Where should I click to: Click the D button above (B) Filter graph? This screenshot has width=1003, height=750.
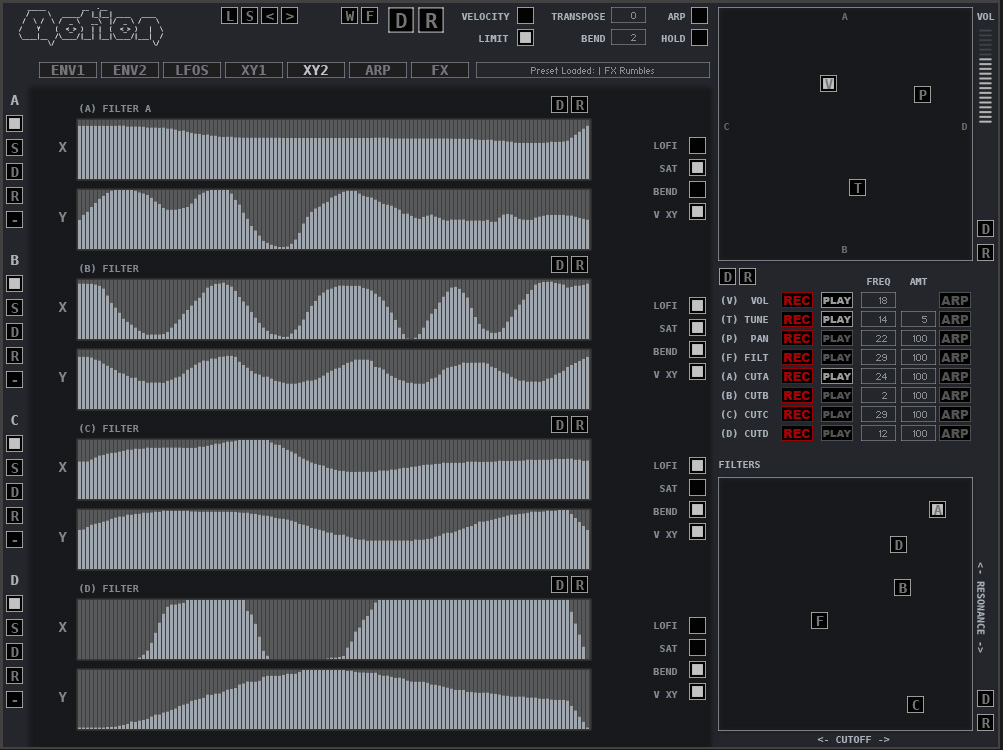tap(560, 265)
